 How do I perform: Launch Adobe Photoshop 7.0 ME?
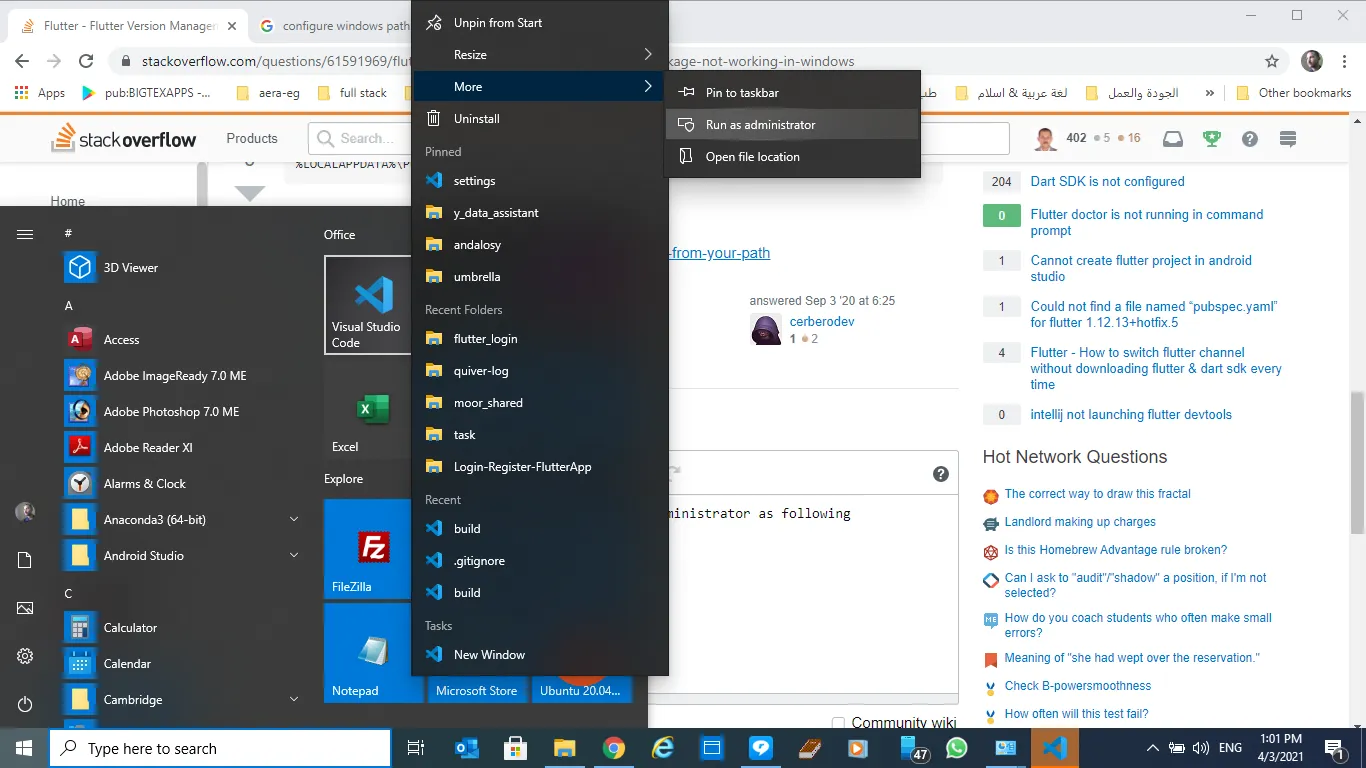pos(180,412)
